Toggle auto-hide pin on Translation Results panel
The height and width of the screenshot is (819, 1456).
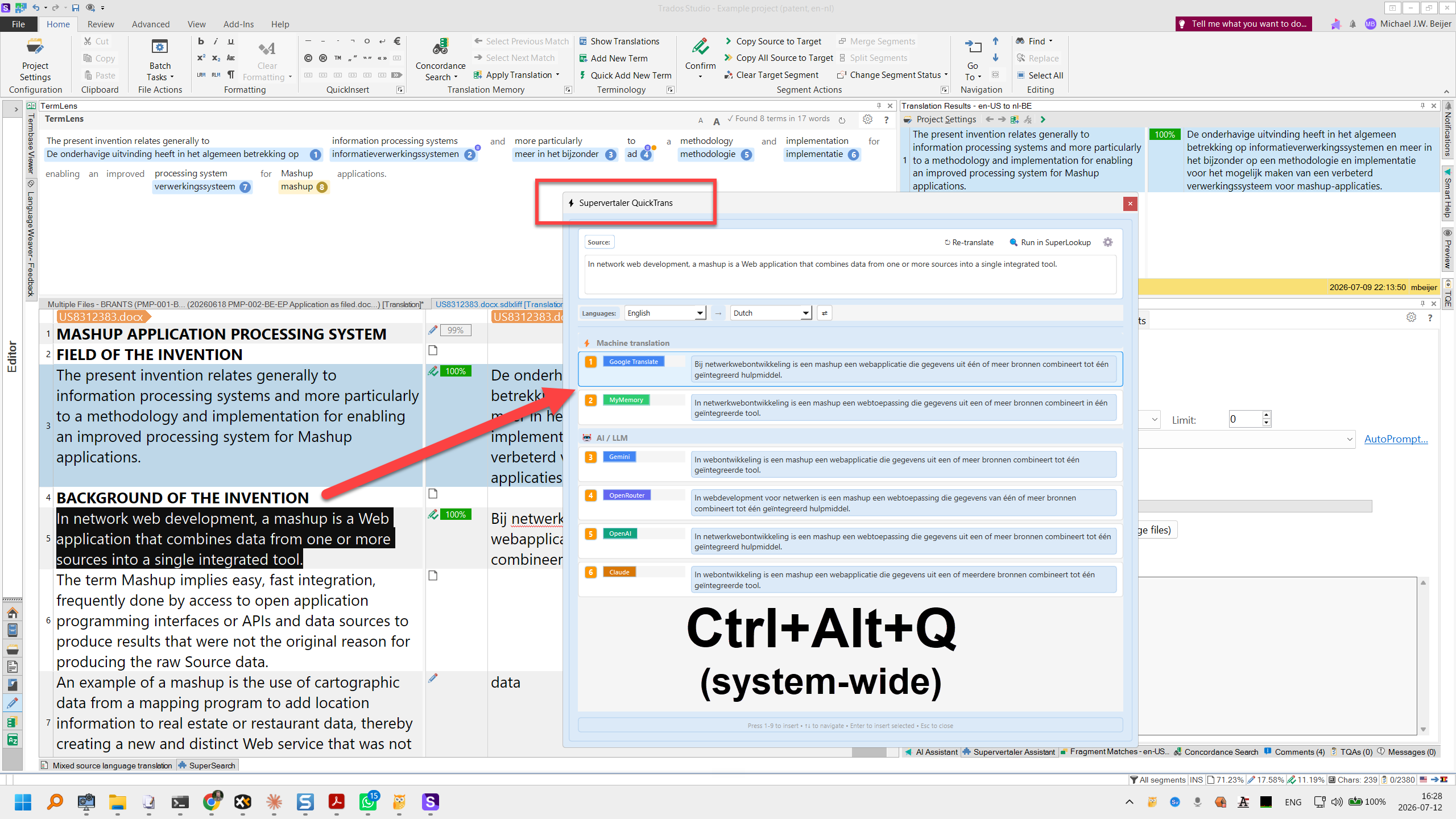tap(1422, 106)
